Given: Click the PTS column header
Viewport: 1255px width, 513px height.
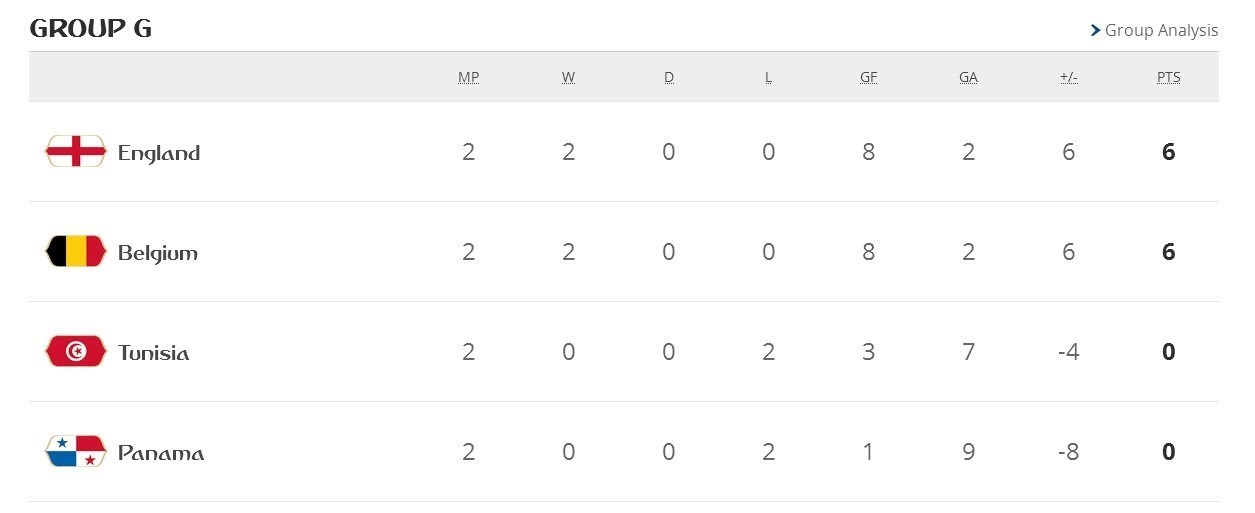Looking at the screenshot, I should 1168,77.
